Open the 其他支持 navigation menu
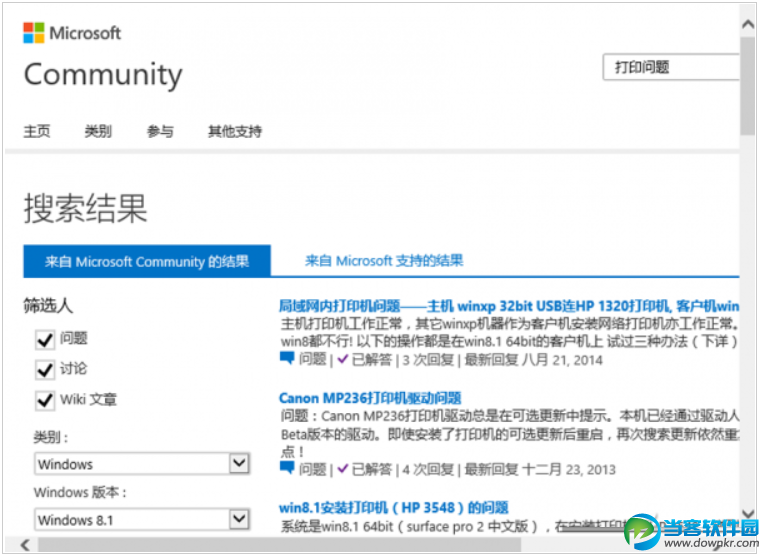 (235, 131)
